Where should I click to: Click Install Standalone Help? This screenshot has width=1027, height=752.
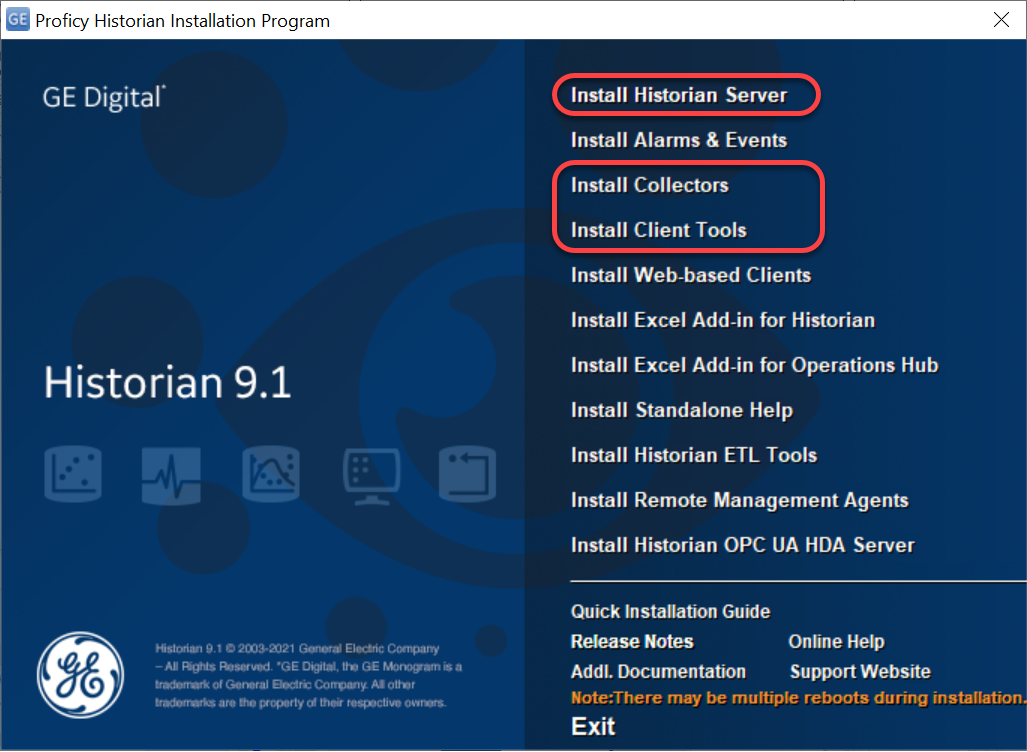682,410
